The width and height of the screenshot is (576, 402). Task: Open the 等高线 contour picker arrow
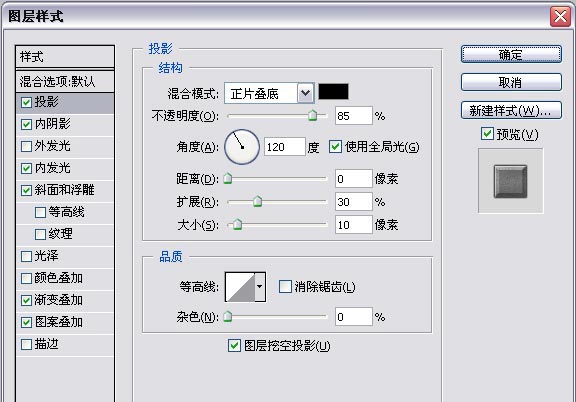click(260, 287)
